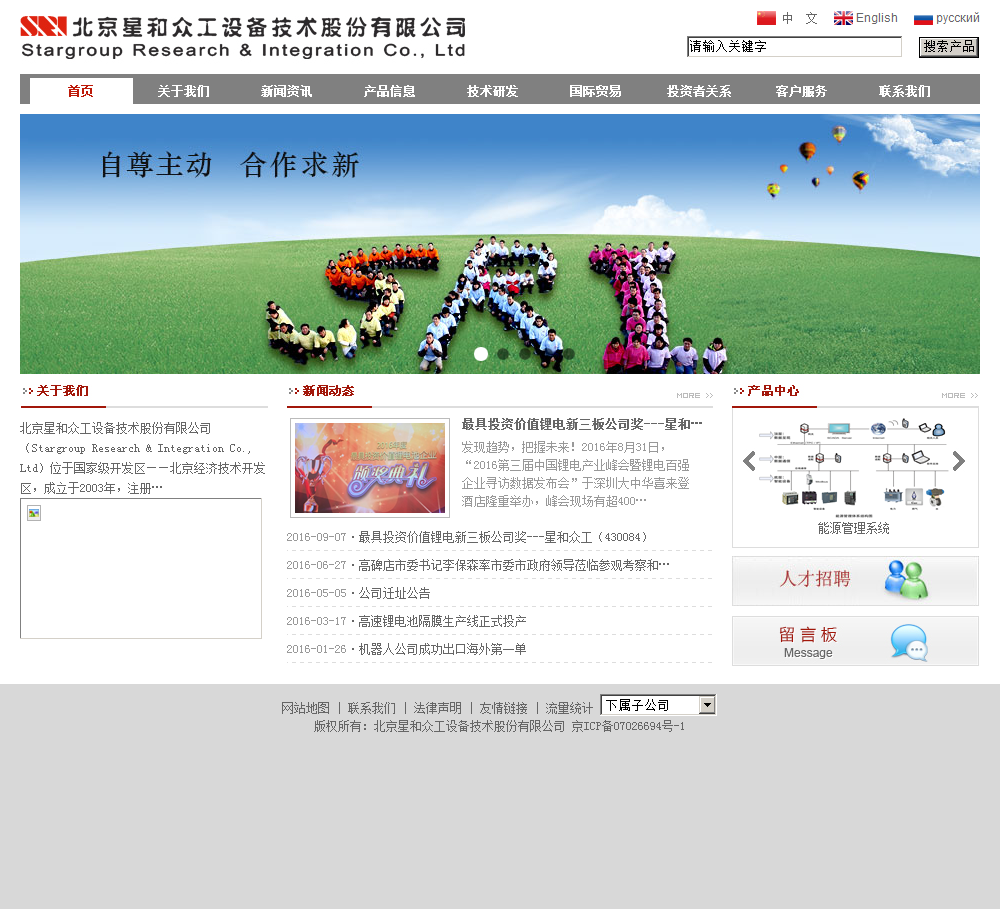Open the 公司迁址公告 news item
Image resolution: width=1000 pixels, height=909 pixels.
point(394,593)
